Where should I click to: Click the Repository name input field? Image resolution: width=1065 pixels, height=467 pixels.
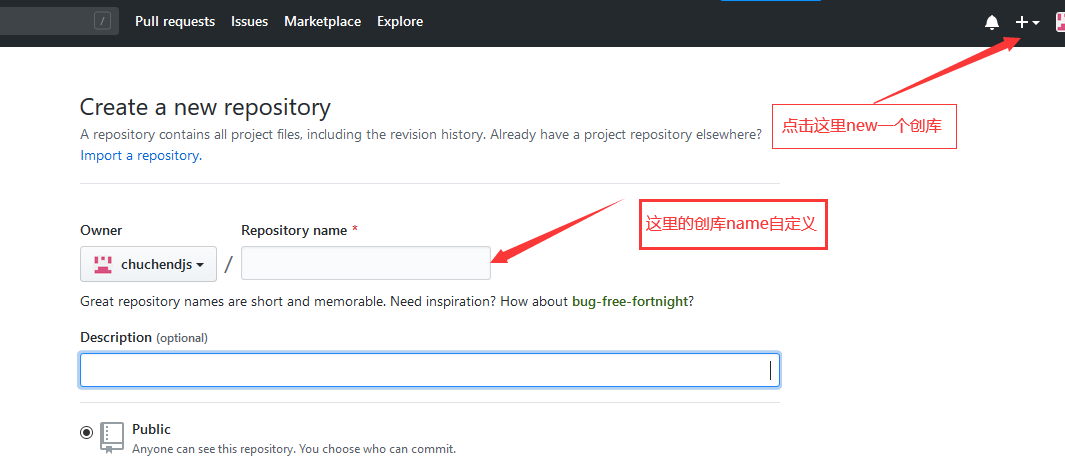tap(366, 263)
